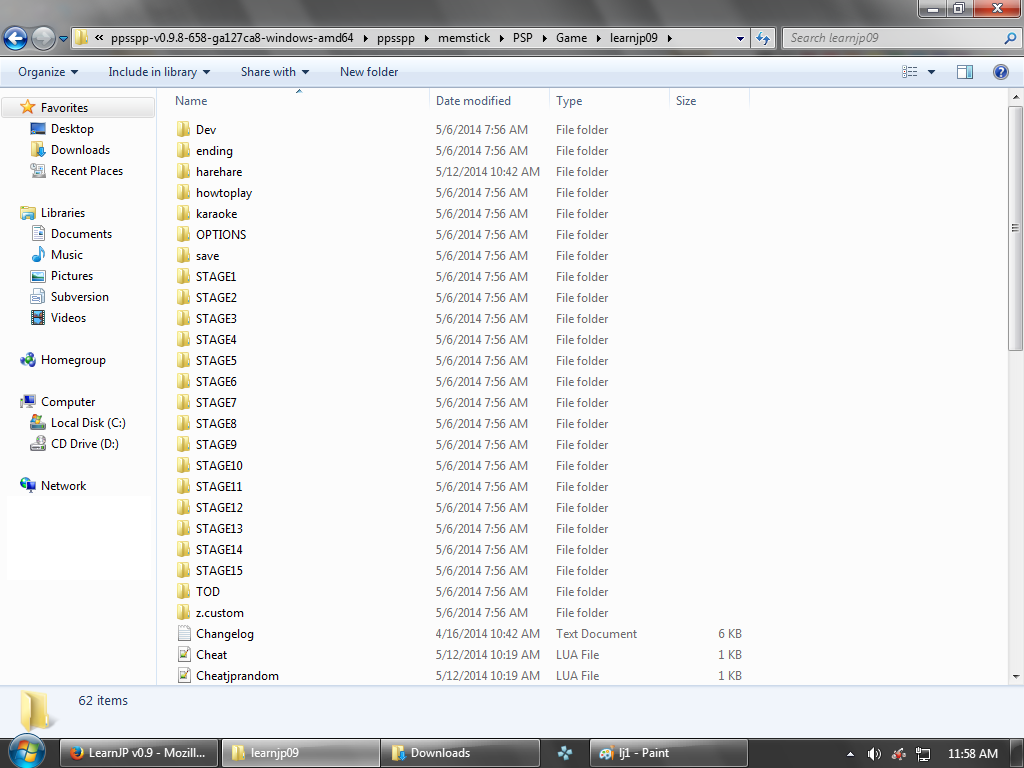Expand the Include in library menu
1024x768 pixels.
[x=159, y=72]
